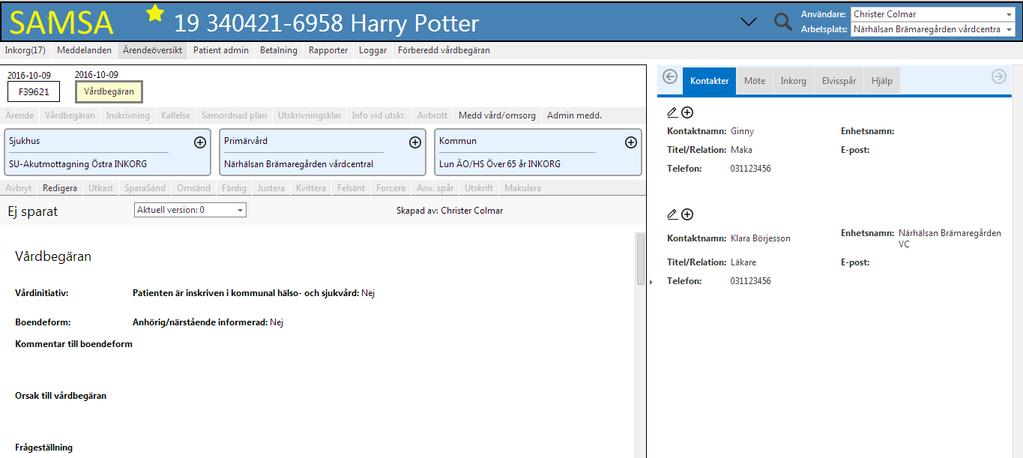Click the Makulera action
The image size is (1023, 458).
click(523, 188)
